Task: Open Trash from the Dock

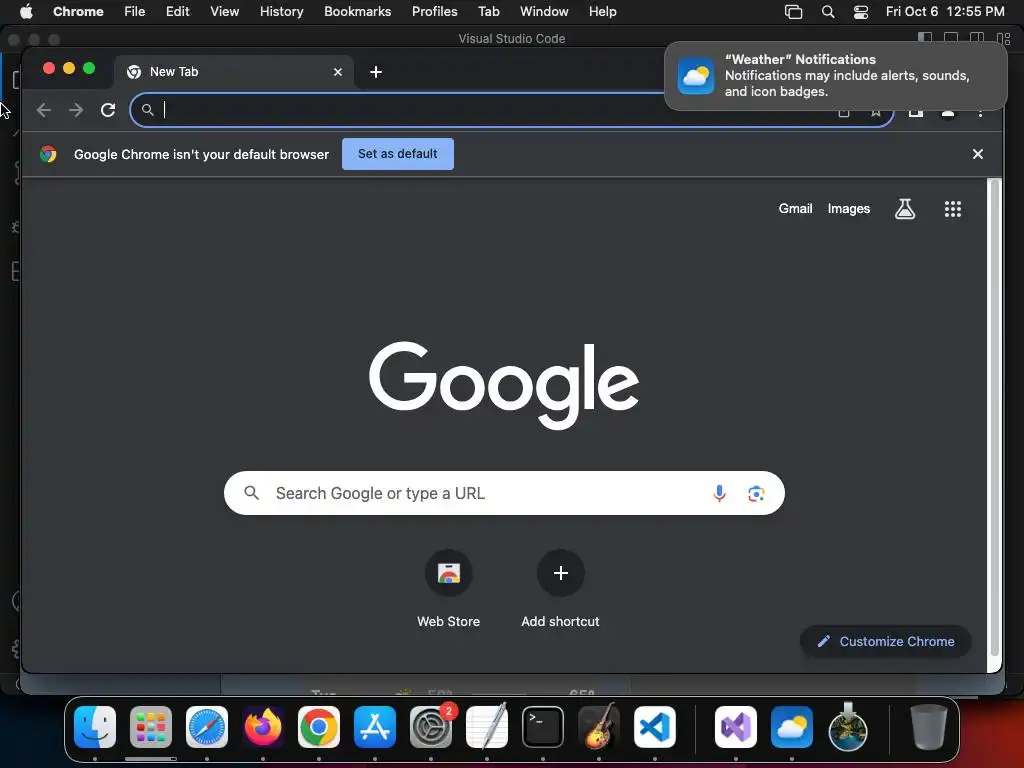Action: click(x=929, y=727)
